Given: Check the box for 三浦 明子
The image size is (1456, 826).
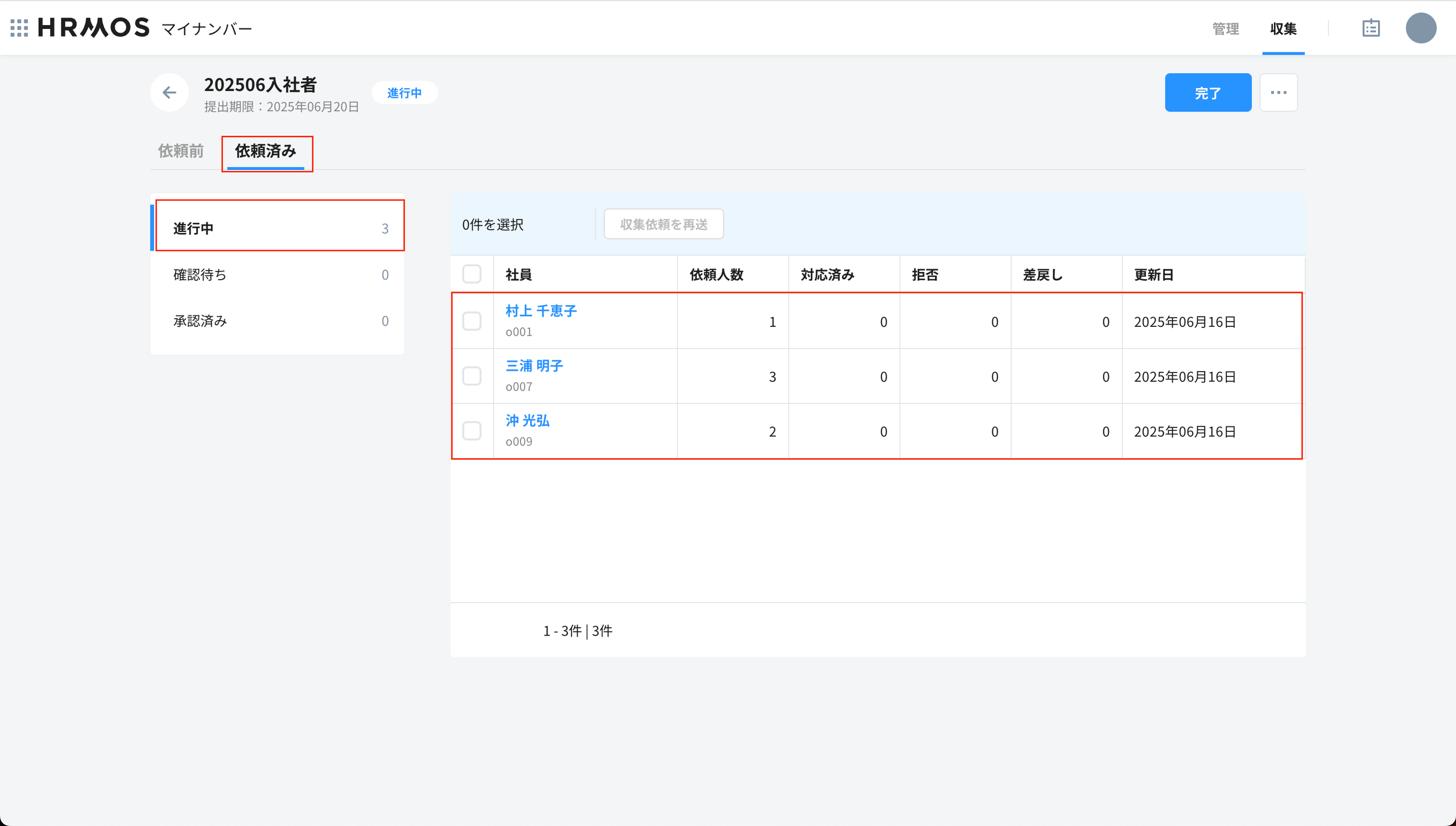Looking at the screenshot, I should pos(471,376).
